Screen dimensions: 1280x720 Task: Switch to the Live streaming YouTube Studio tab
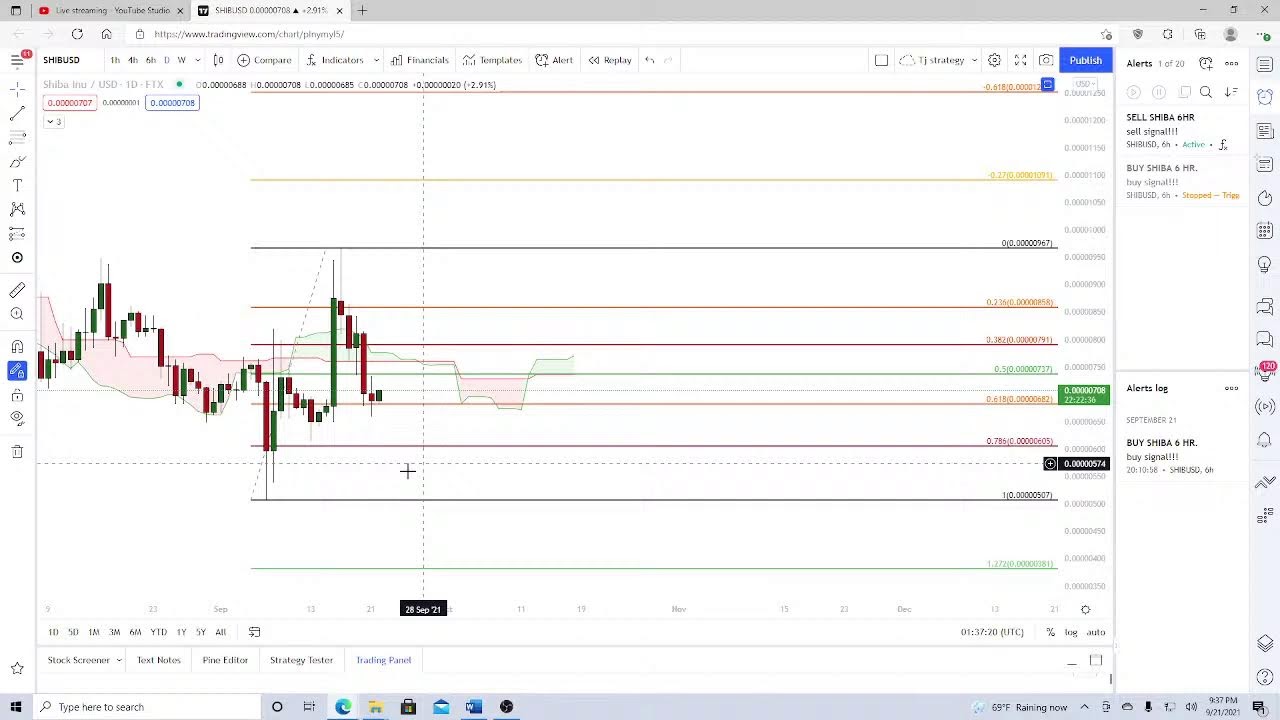[112, 11]
